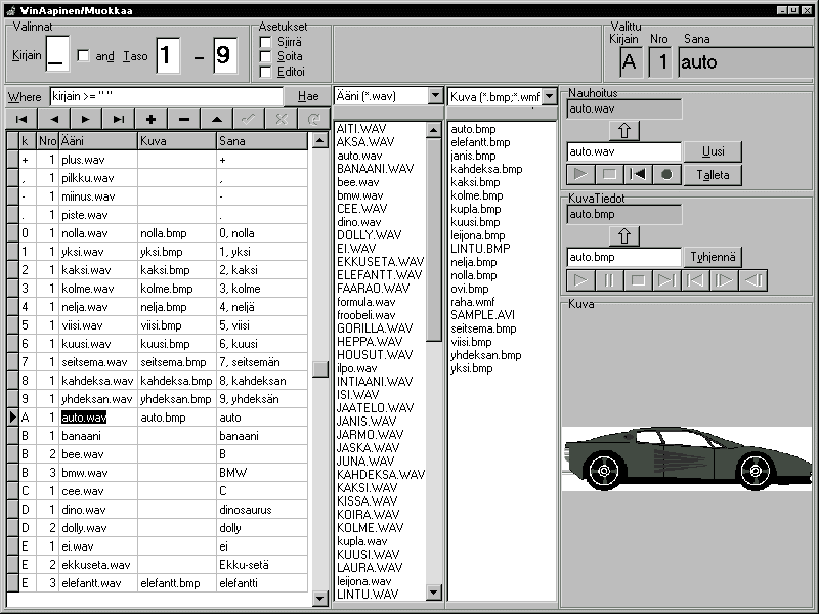The width and height of the screenshot is (819, 614).
Task: Rewind the recording in the Nauhoitus panel
Action: (x=638, y=174)
